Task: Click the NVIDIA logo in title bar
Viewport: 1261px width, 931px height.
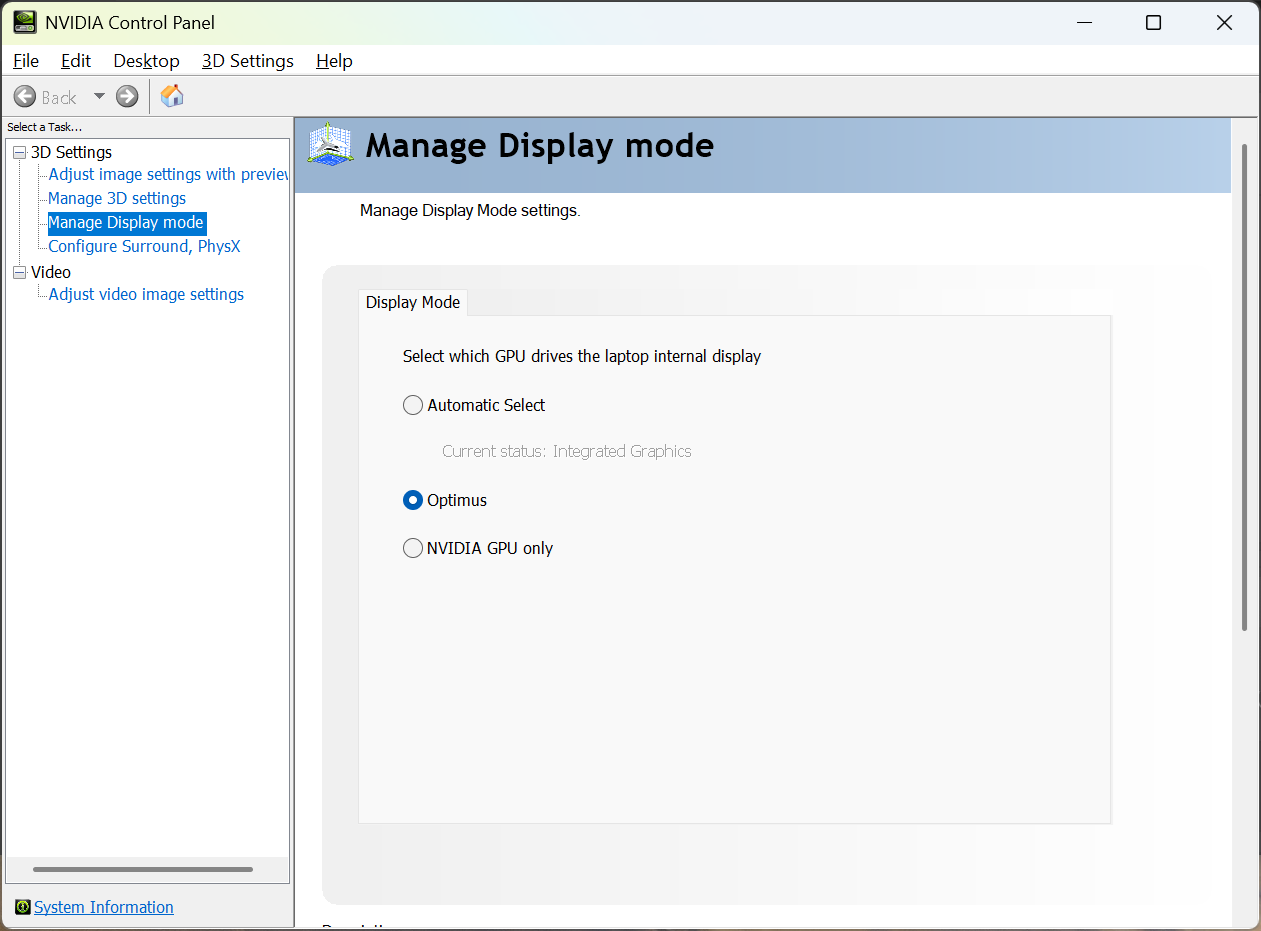Action: [x=24, y=22]
